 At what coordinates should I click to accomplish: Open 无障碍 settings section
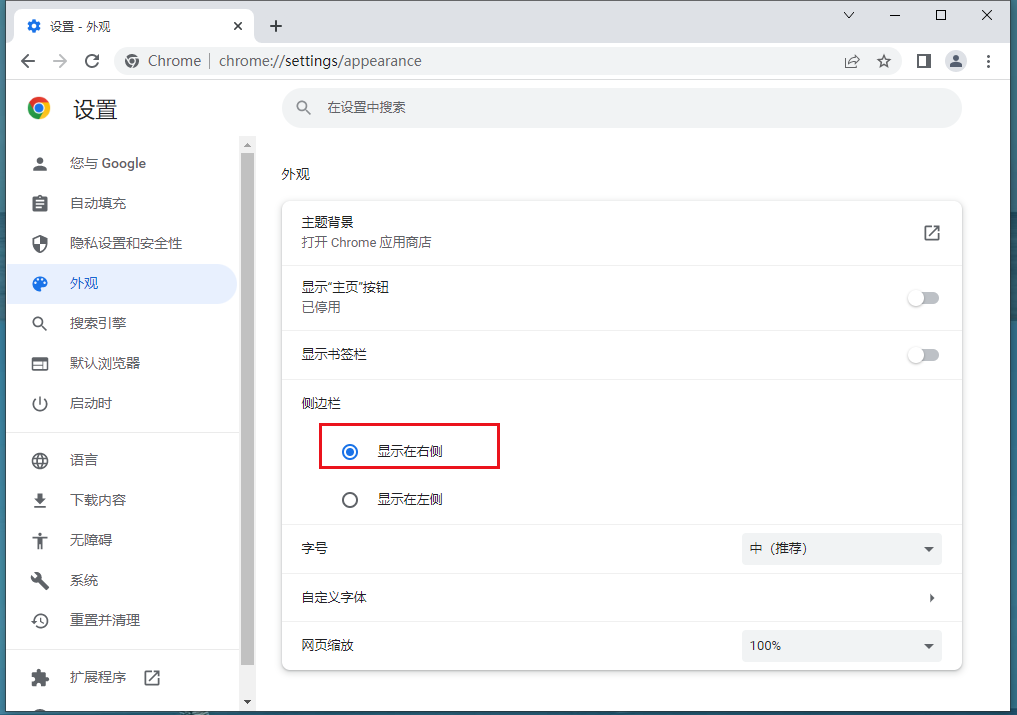pos(123,540)
